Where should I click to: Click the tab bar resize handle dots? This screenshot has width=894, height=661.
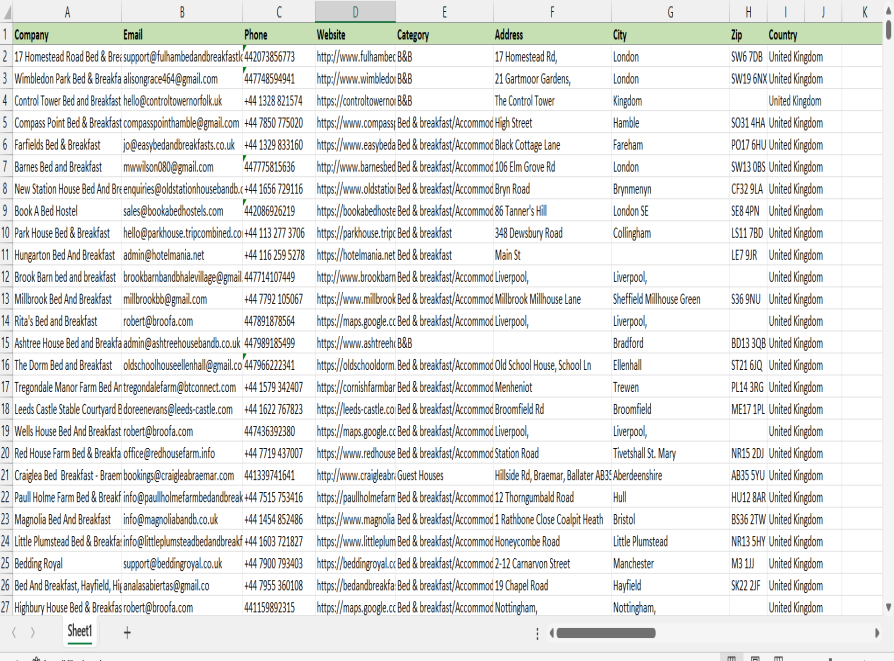[x=537, y=633]
